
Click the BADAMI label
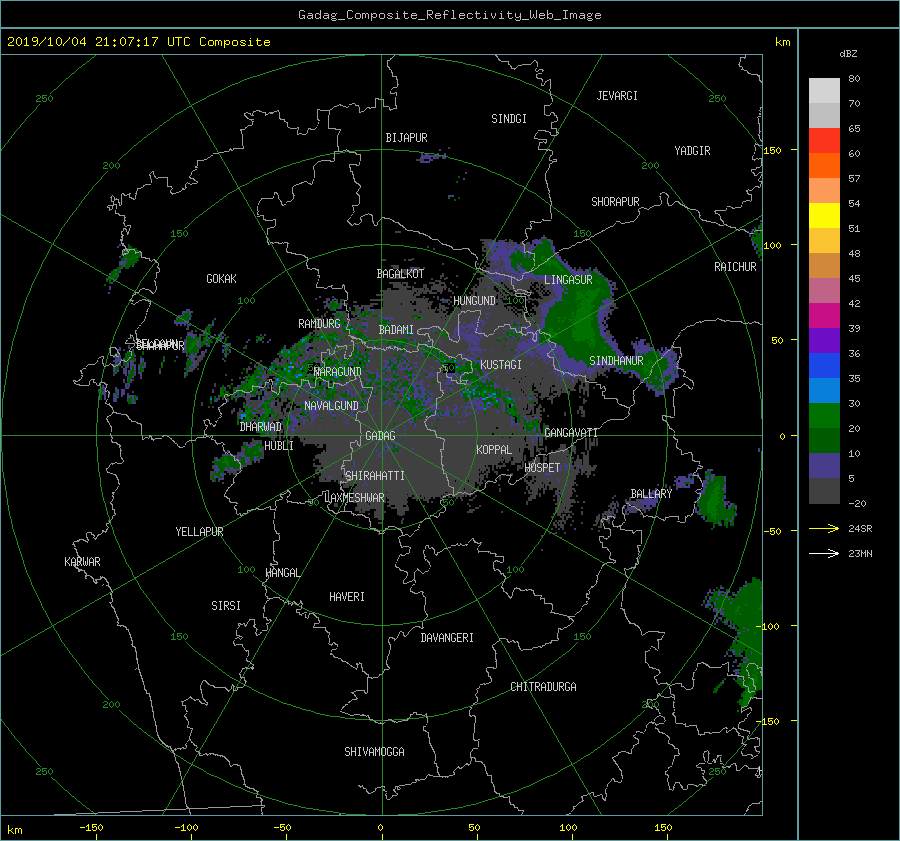[x=396, y=330]
